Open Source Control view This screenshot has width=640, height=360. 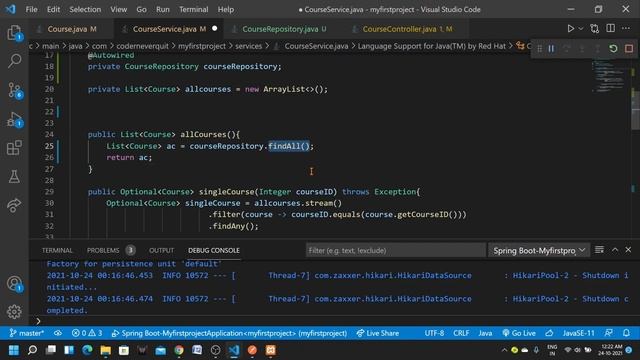click(x=14, y=90)
